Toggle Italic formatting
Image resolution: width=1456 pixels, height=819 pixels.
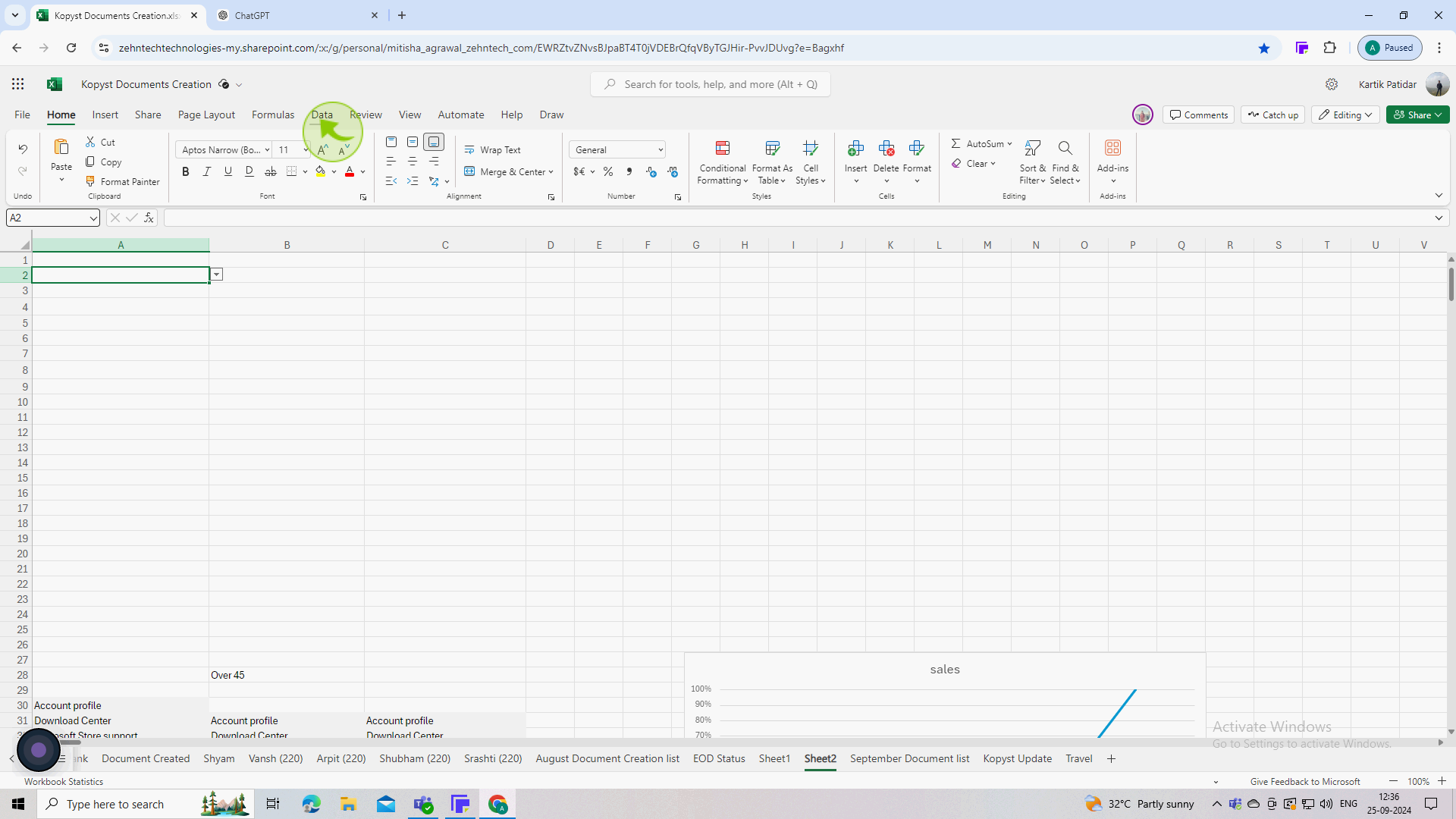(x=207, y=172)
